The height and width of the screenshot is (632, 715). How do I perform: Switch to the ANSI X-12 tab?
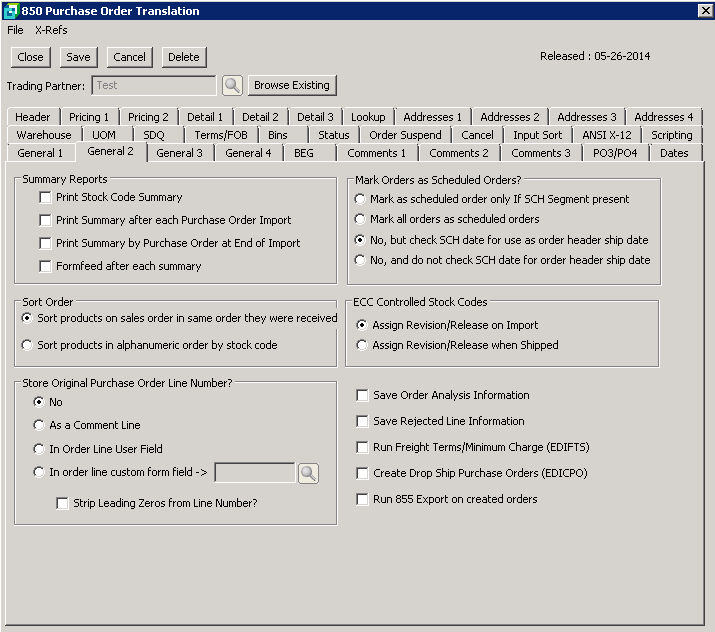[x=607, y=135]
